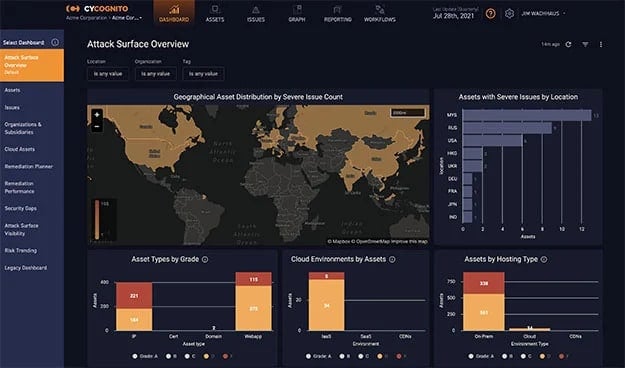Click info icon beside Cloud Environments by Assets

pyautogui.click(x=392, y=260)
